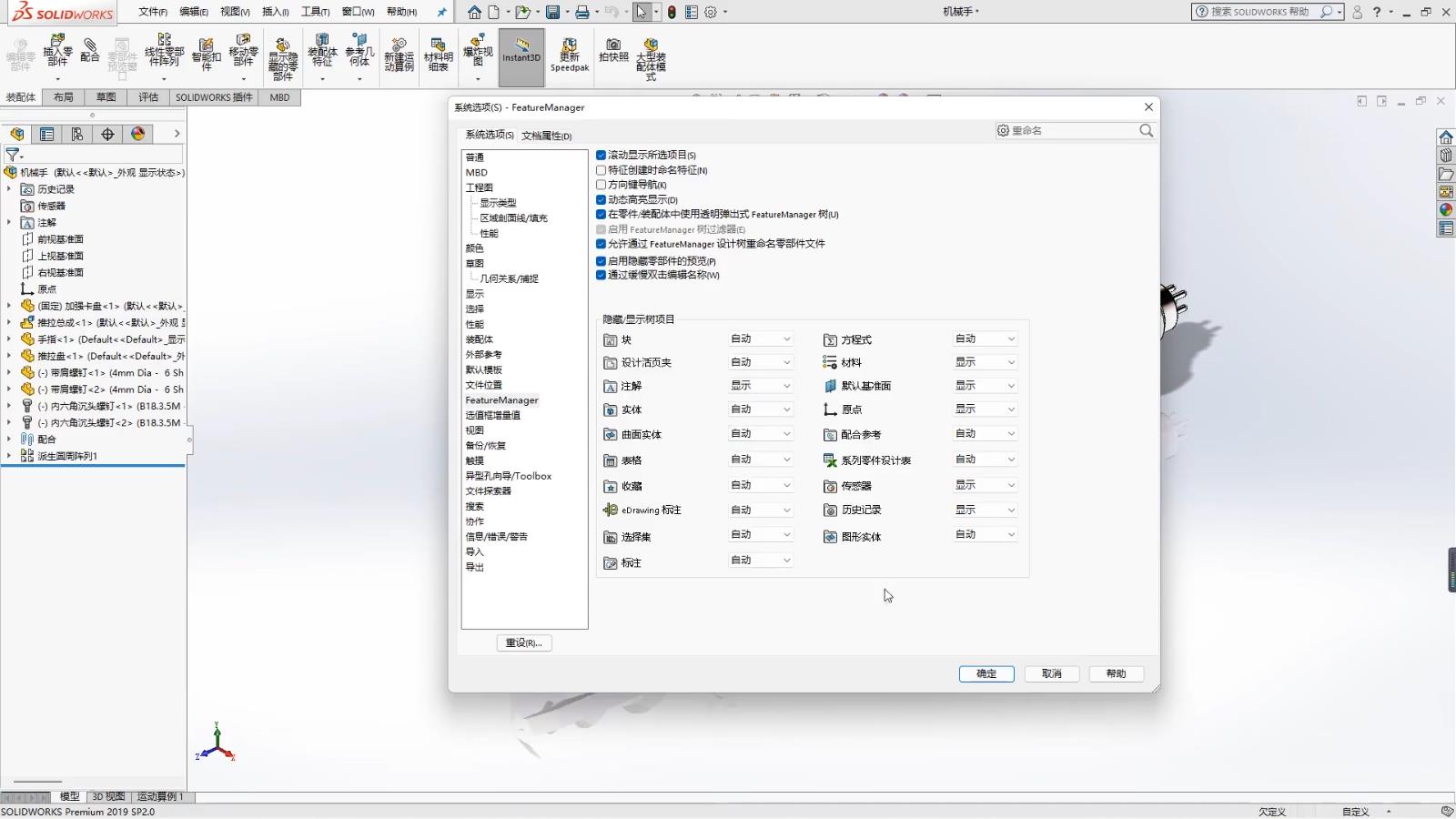Open the 注解 display dropdown
The image size is (1456, 819).
[761, 386]
